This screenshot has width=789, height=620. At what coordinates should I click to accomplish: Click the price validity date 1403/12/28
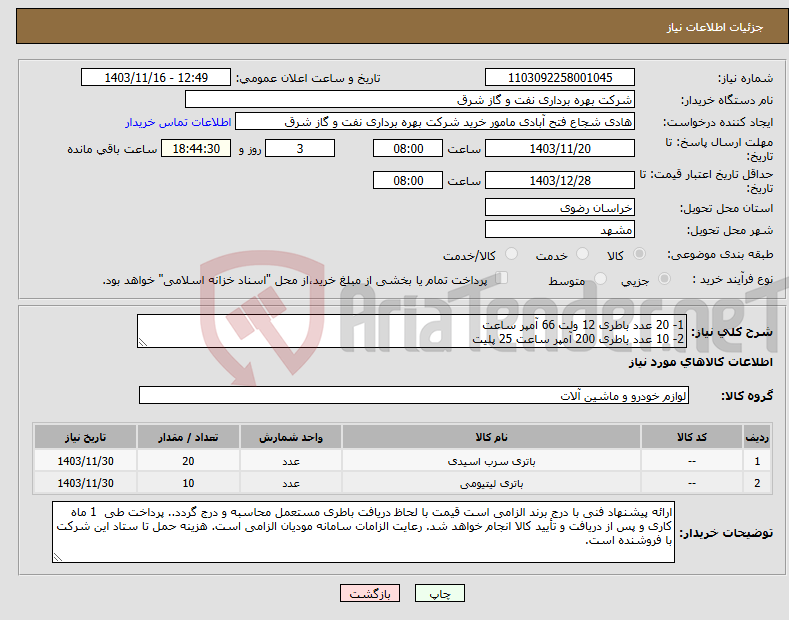pos(560,180)
